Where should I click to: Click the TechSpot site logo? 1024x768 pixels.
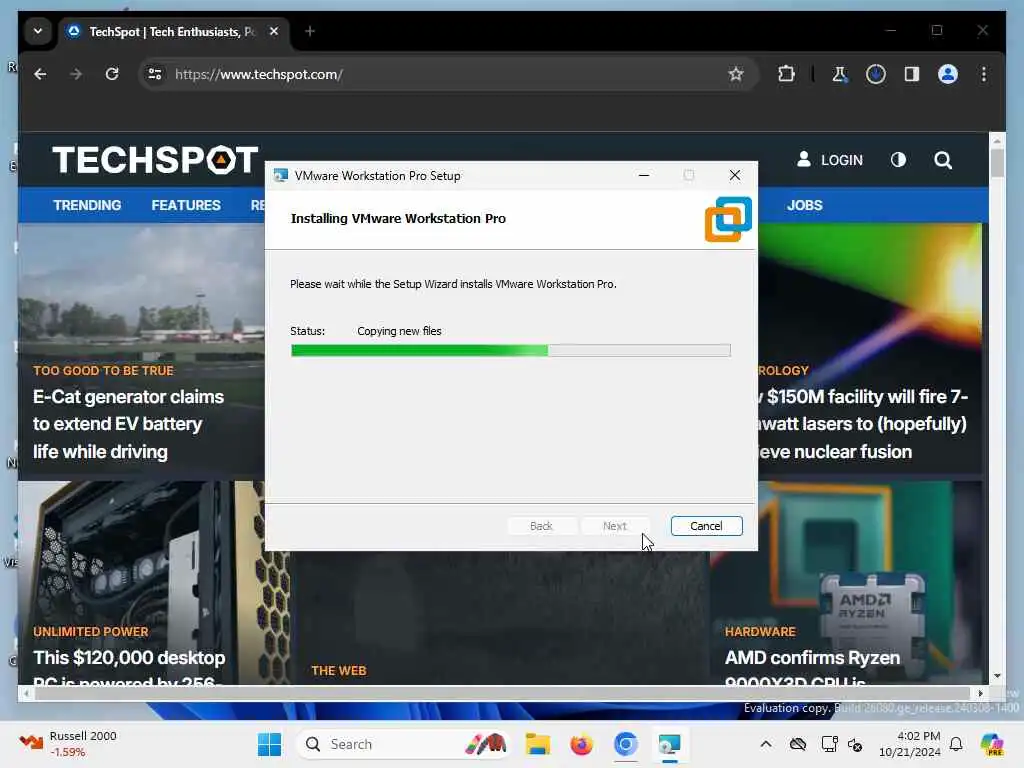point(155,160)
